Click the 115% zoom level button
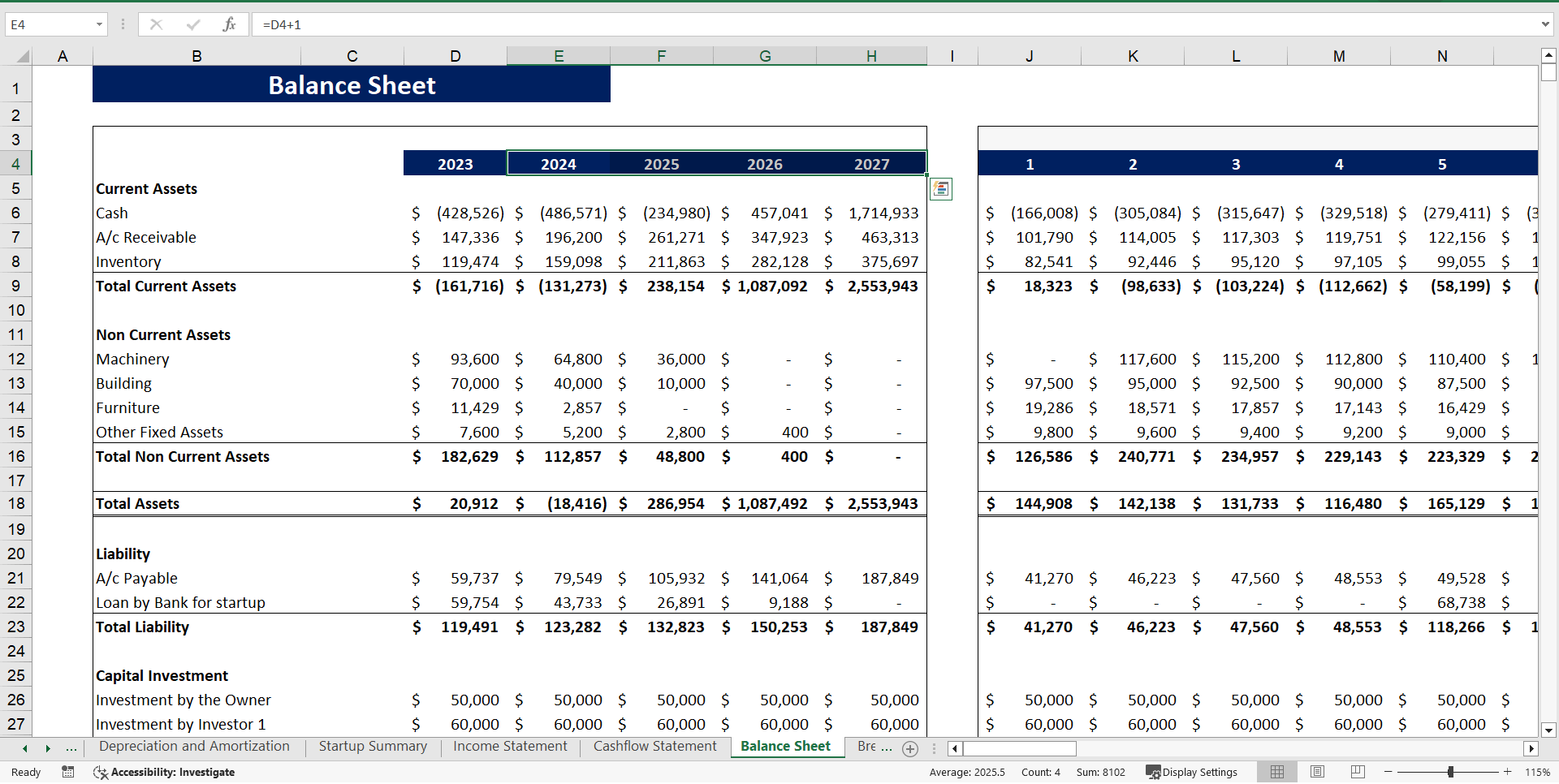Viewport: 1559px width, 784px height. [x=1539, y=772]
